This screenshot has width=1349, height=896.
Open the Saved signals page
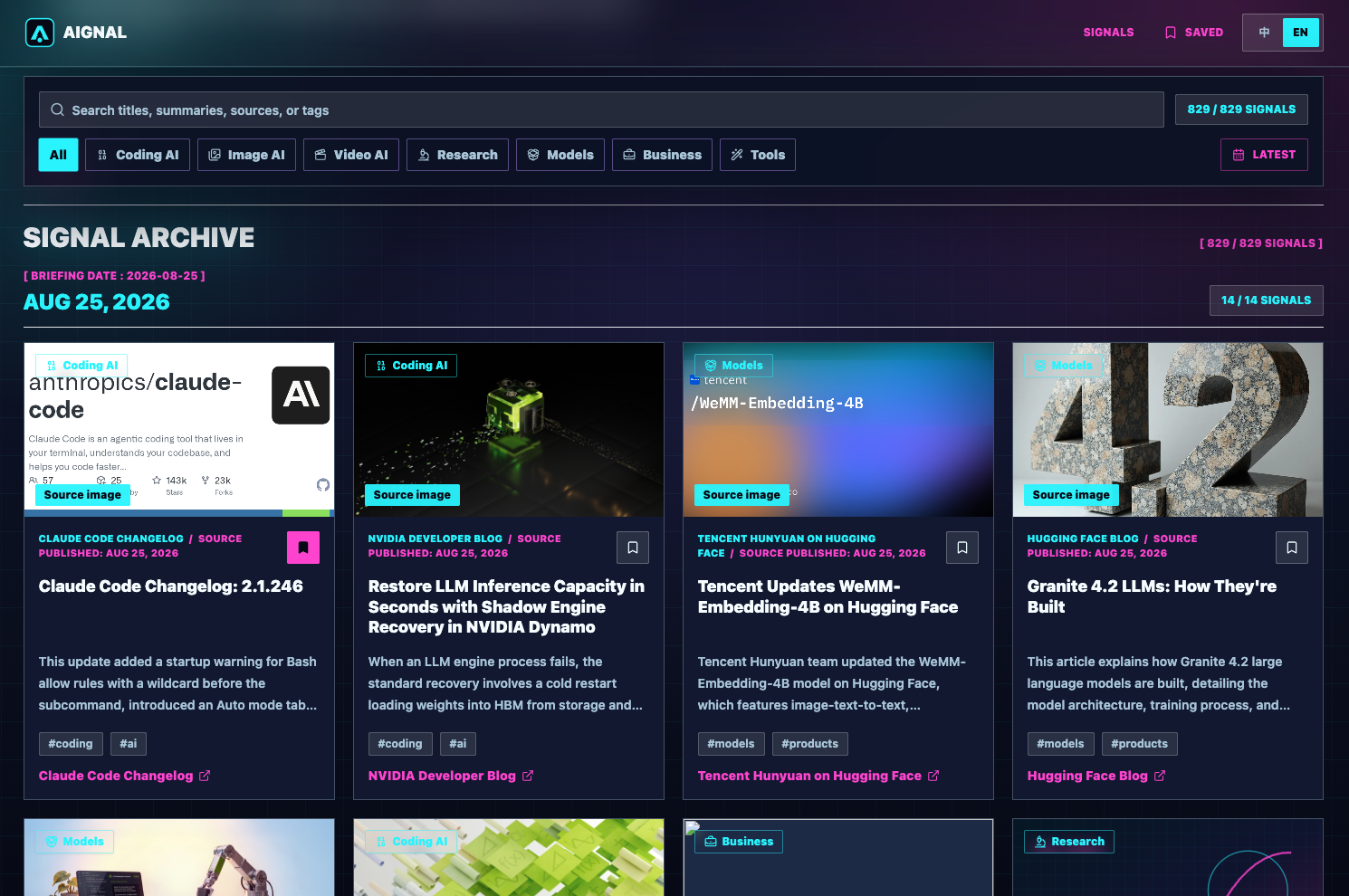coord(1193,33)
